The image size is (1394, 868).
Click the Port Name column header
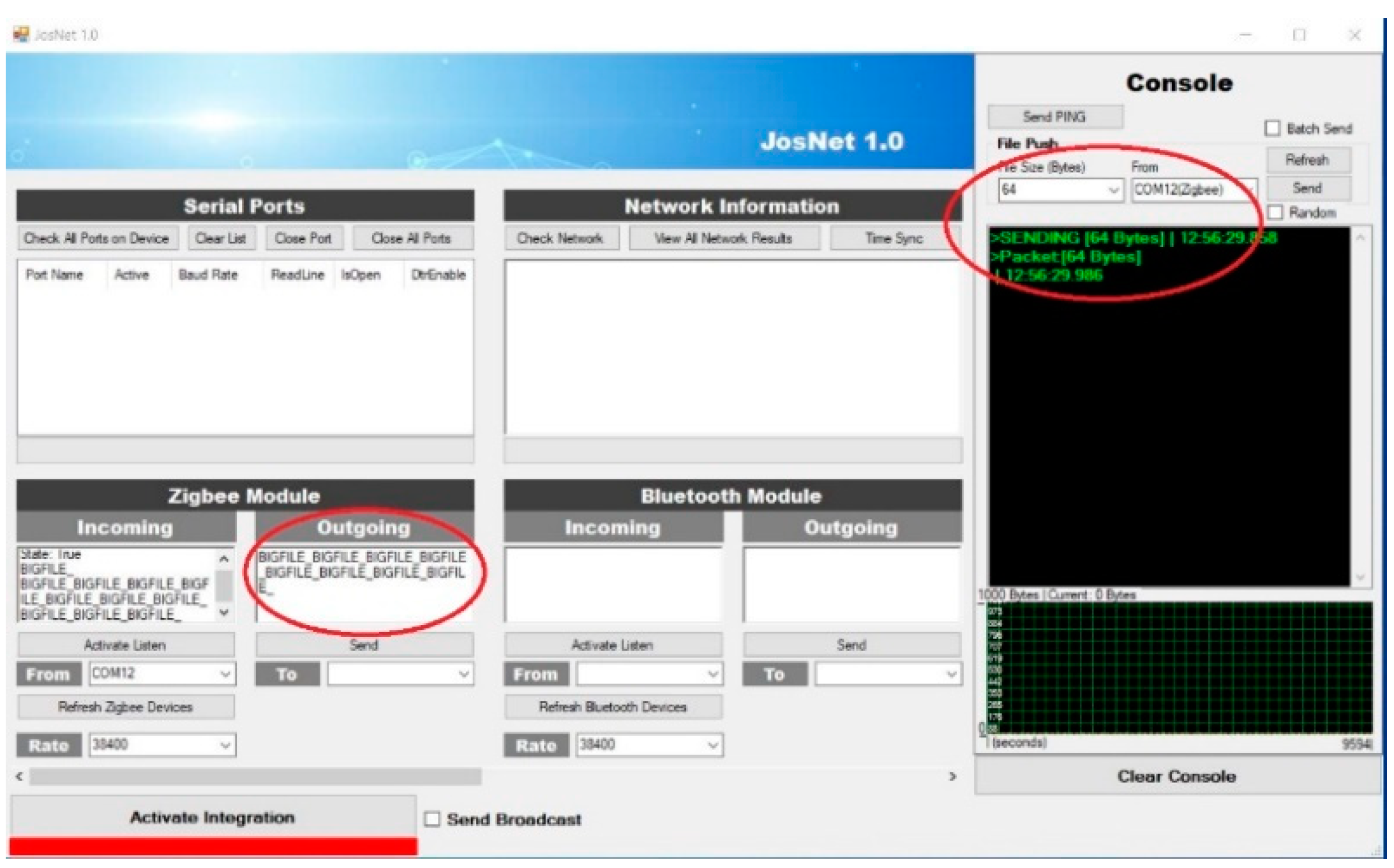click(x=55, y=275)
